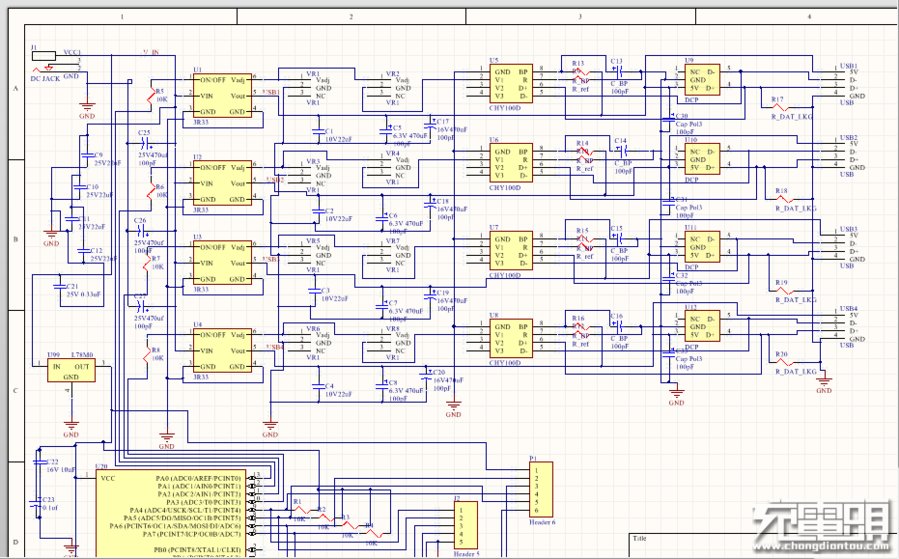Select the U12 DCP chip
The width and height of the screenshot is (899, 559).
(702, 327)
